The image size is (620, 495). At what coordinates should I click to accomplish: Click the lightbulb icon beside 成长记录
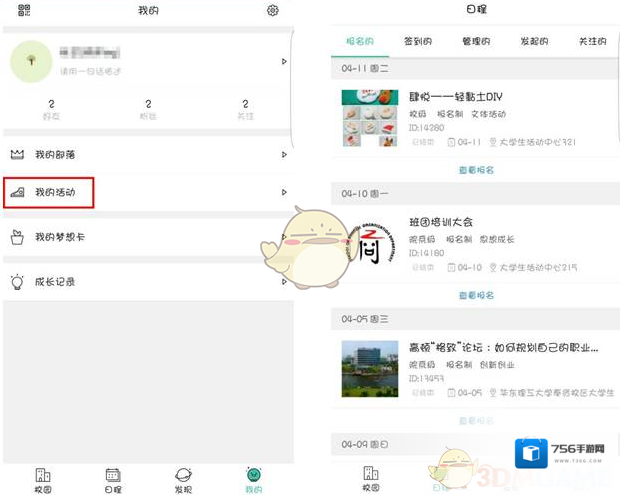coord(17,282)
